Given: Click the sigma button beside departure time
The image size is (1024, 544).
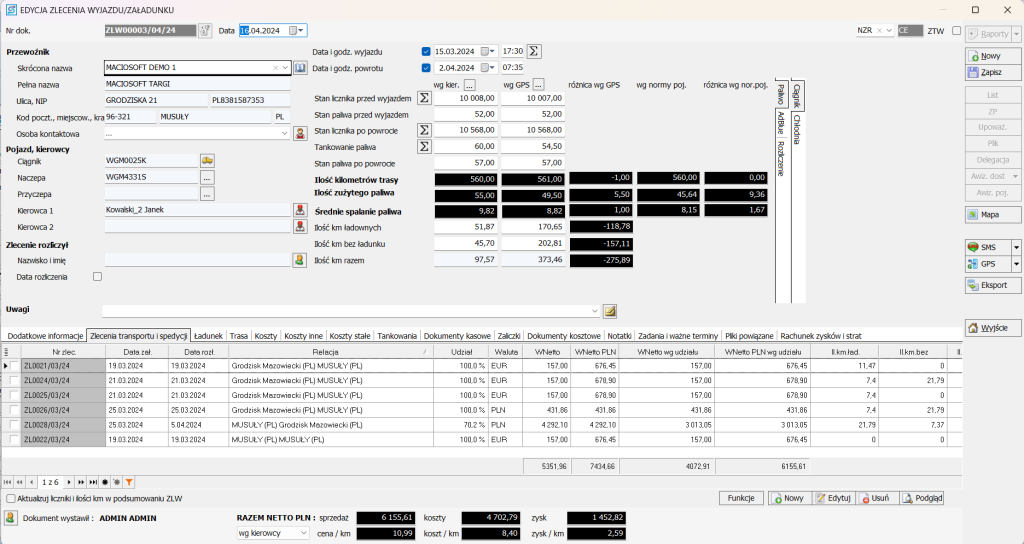Looking at the screenshot, I should [x=534, y=51].
